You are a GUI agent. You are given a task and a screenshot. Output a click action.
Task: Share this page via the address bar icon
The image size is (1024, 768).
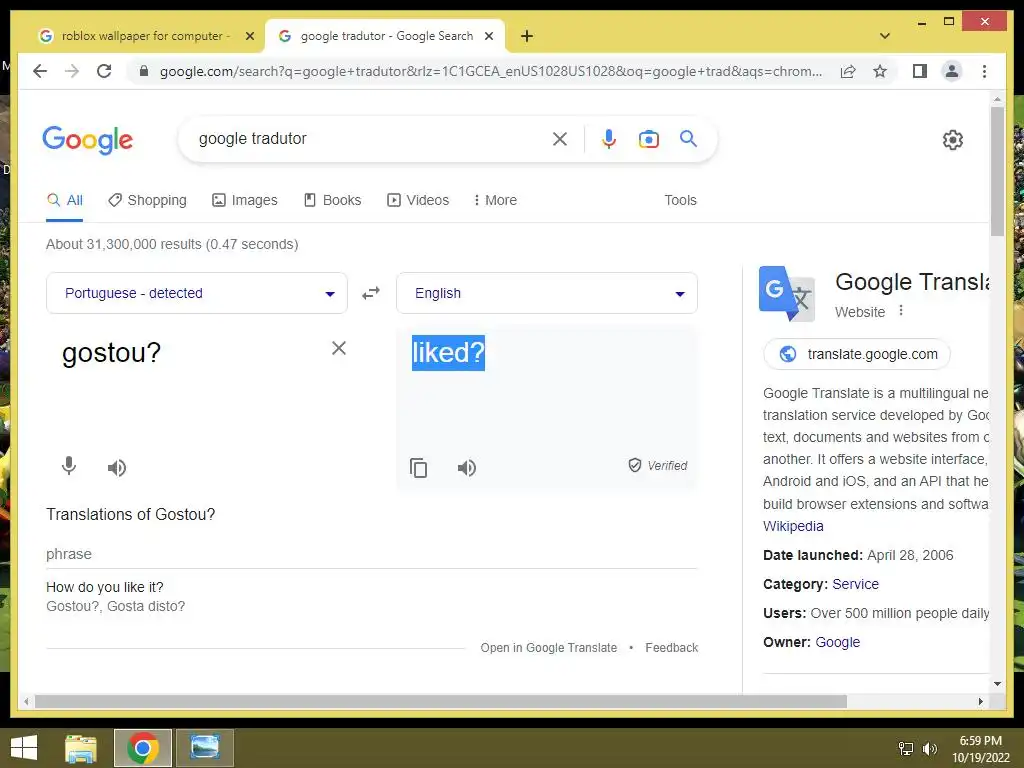[848, 71]
